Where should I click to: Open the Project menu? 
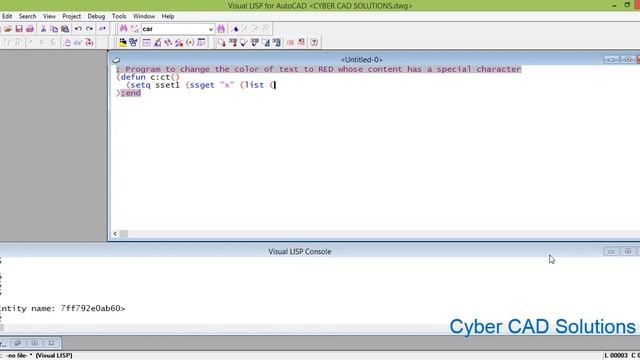[71, 16]
